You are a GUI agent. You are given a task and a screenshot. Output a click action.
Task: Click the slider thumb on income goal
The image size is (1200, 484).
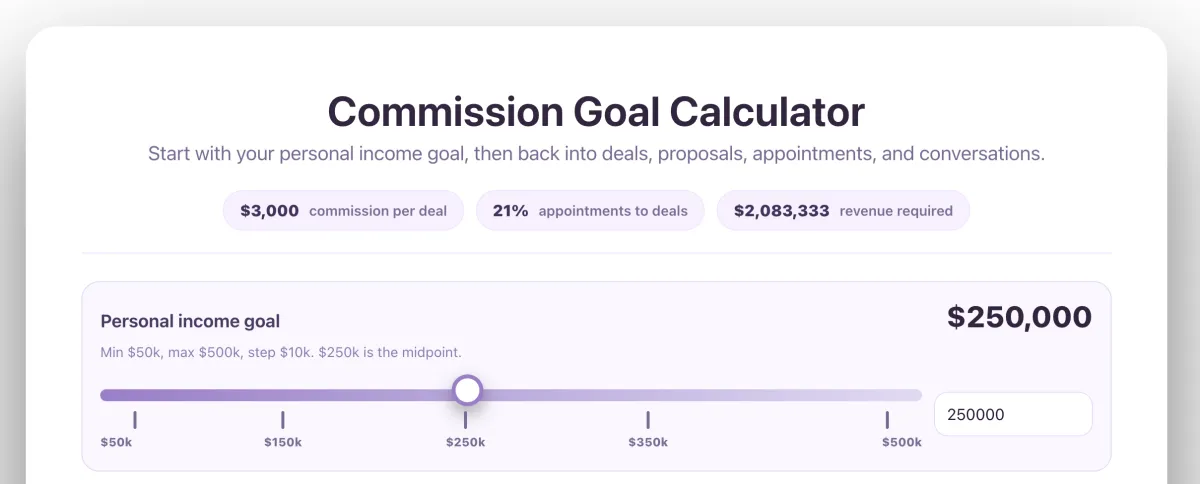[x=467, y=390]
